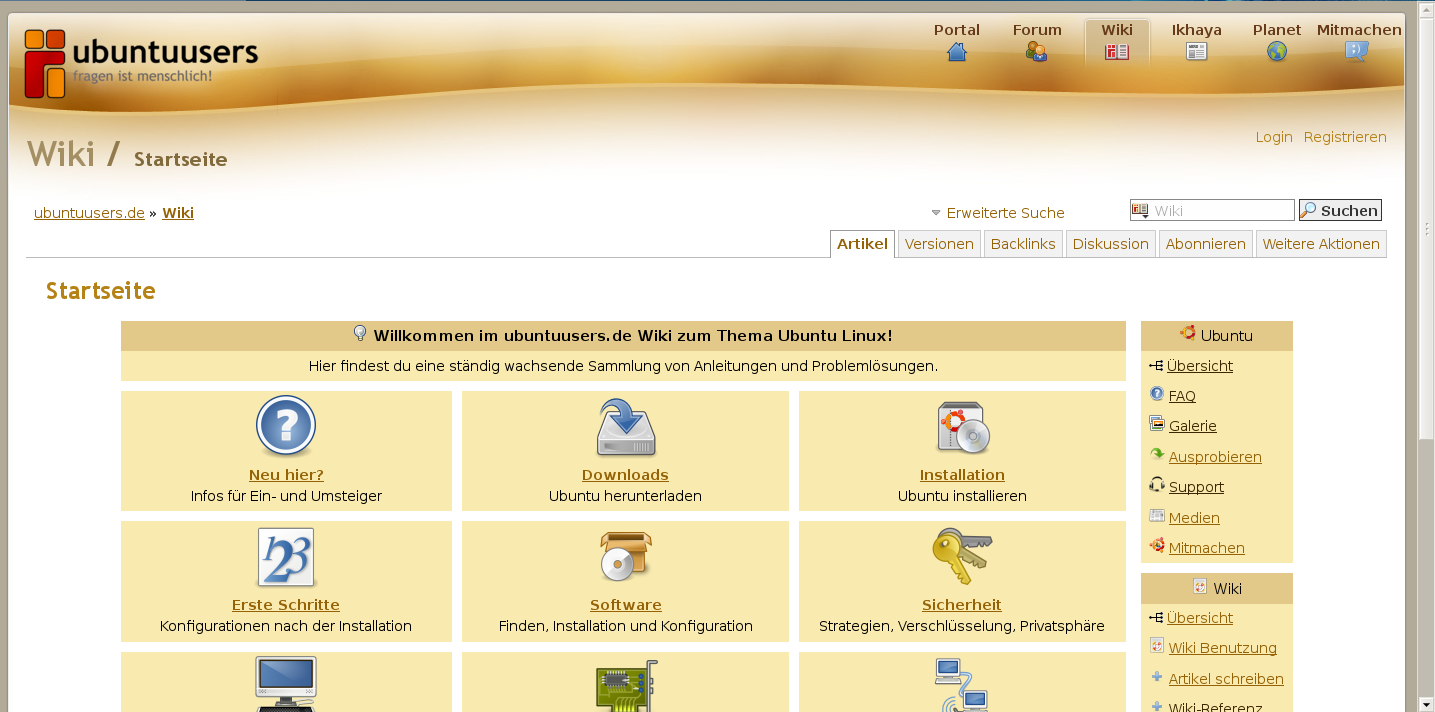
Task: Open the Diskussion tab
Action: [x=1111, y=244]
